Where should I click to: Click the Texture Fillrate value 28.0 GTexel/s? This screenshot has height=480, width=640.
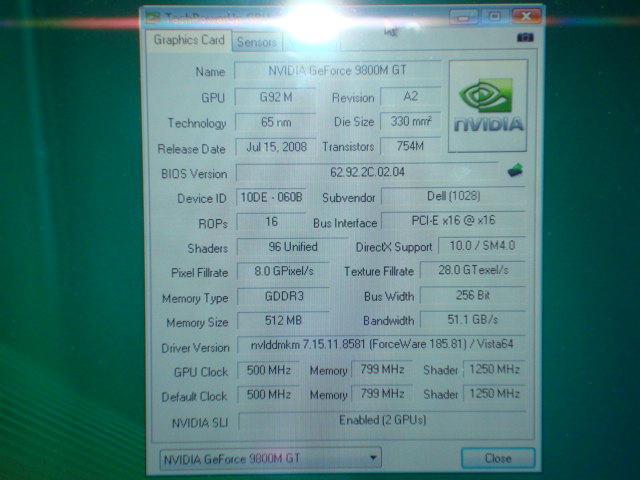coord(473,270)
